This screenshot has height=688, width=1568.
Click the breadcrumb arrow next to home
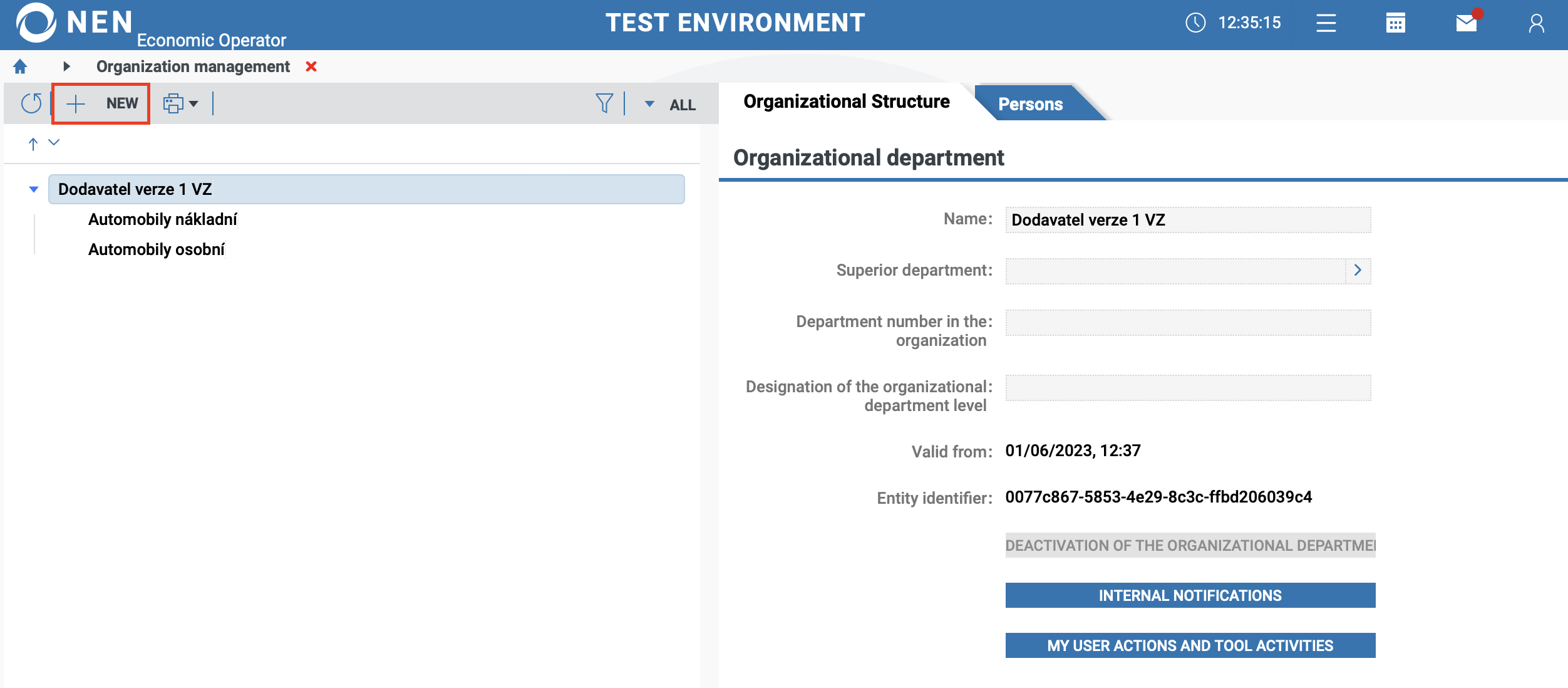(66, 66)
